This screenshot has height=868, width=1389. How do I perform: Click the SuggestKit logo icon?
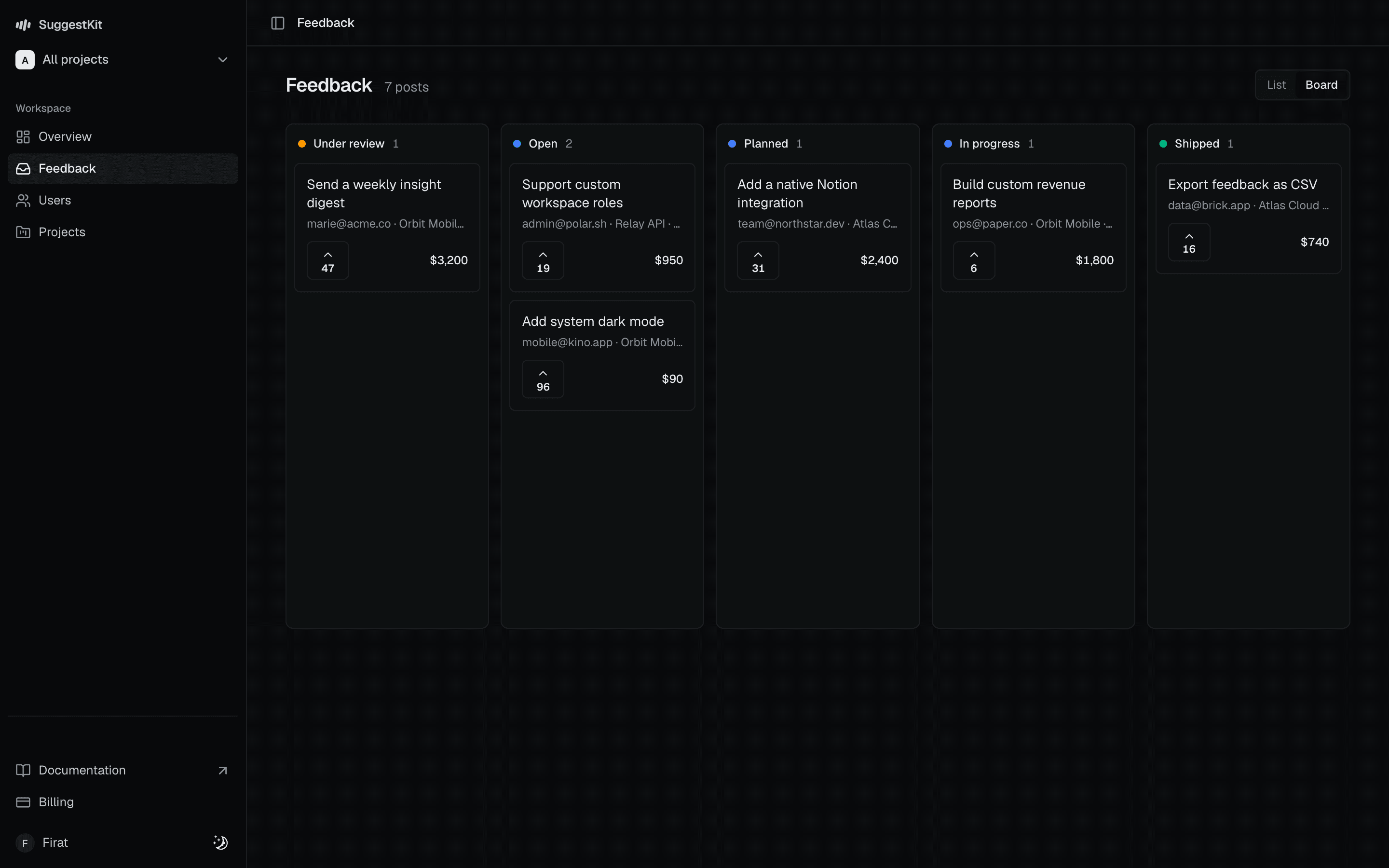coord(23,25)
